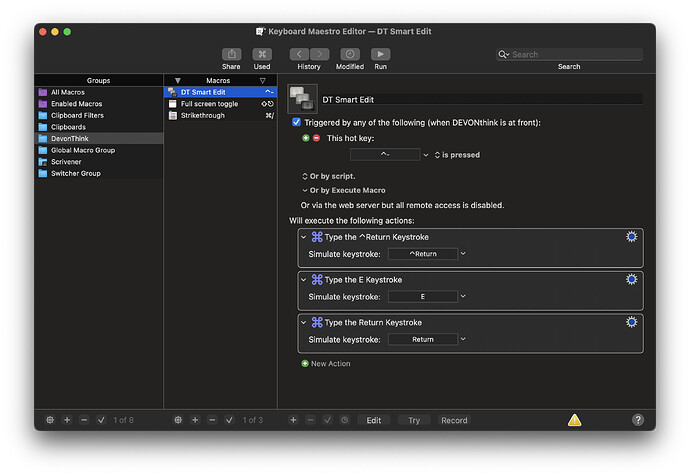
Task: Select the Clipboards group
Action: pos(99,127)
